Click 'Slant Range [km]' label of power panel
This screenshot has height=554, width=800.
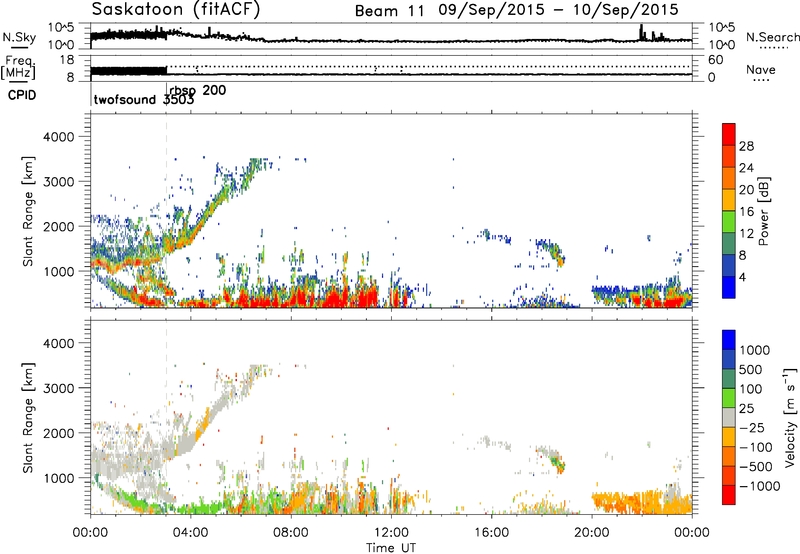28,212
